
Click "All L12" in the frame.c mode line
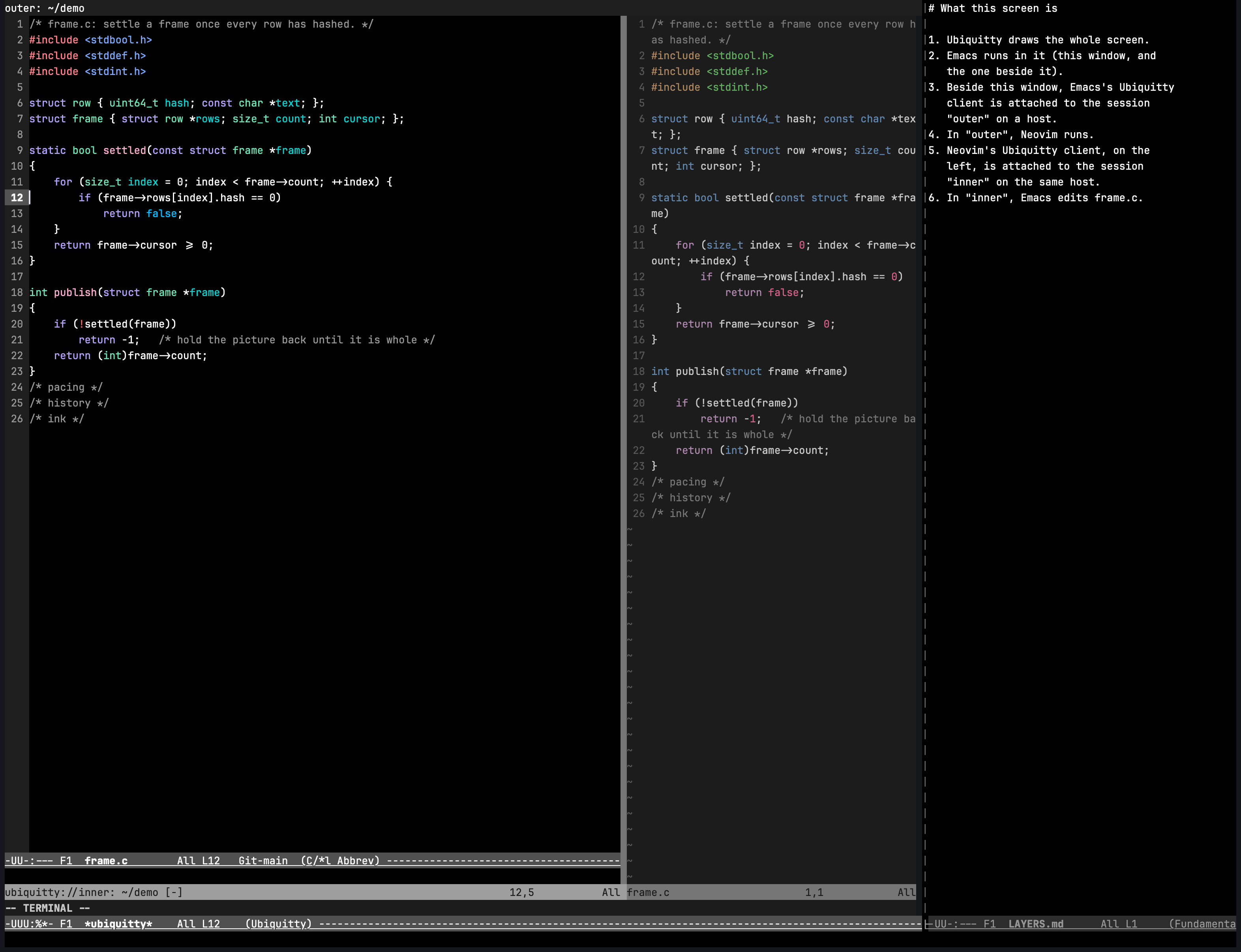(x=198, y=860)
